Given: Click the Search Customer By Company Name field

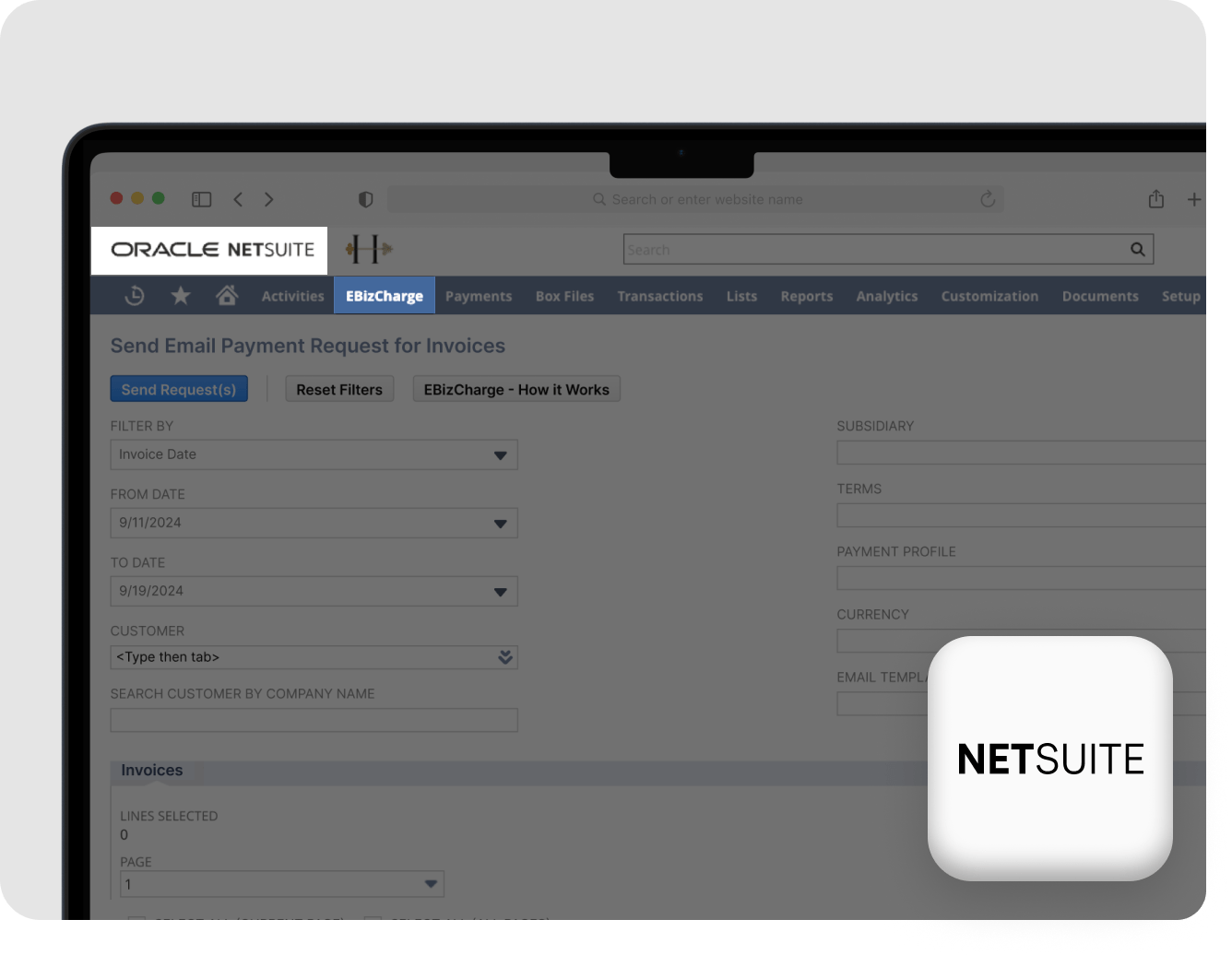Looking at the screenshot, I should (x=314, y=720).
